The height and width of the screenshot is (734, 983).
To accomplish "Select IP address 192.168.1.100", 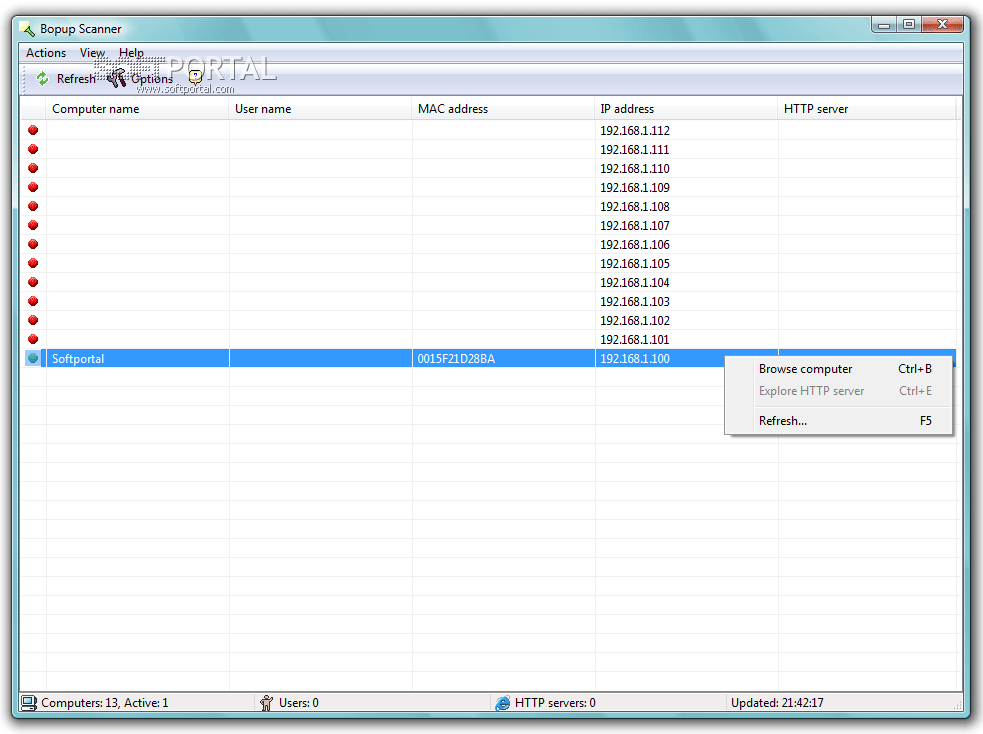I will pos(635,359).
